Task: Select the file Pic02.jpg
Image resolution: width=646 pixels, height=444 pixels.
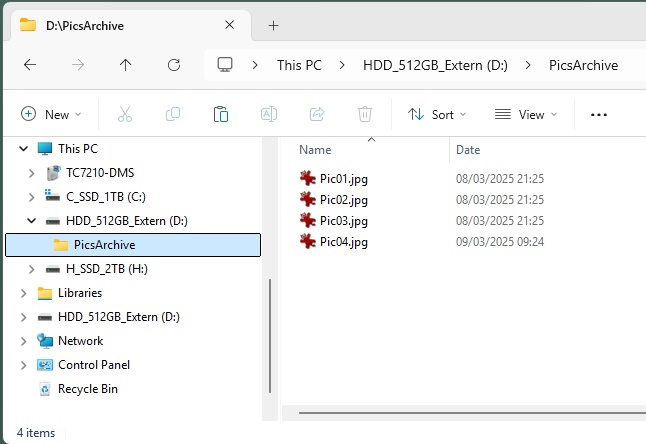Action: tap(344, 199)
